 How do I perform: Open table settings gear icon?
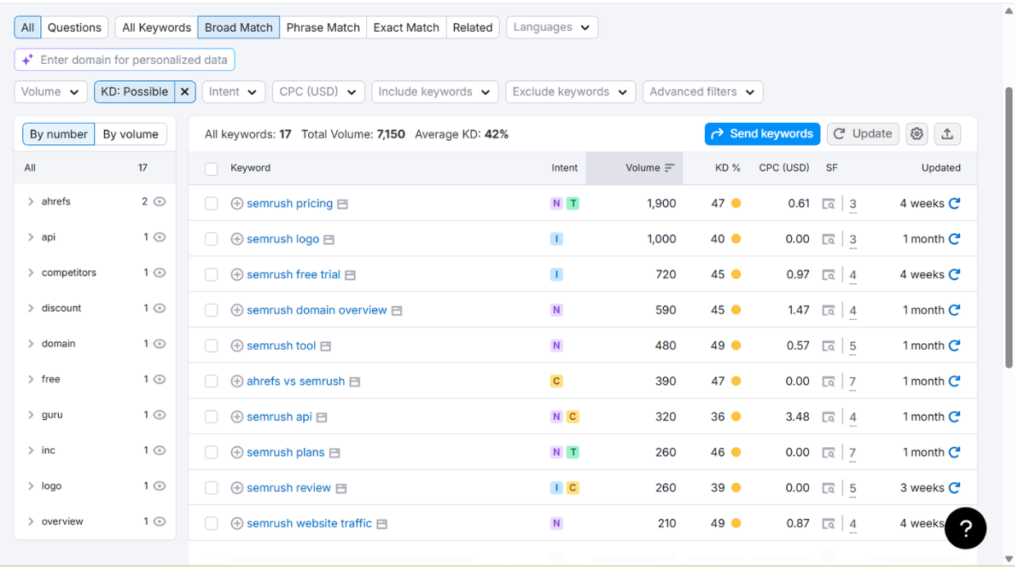pyautogui.click(x=917, y=135)
